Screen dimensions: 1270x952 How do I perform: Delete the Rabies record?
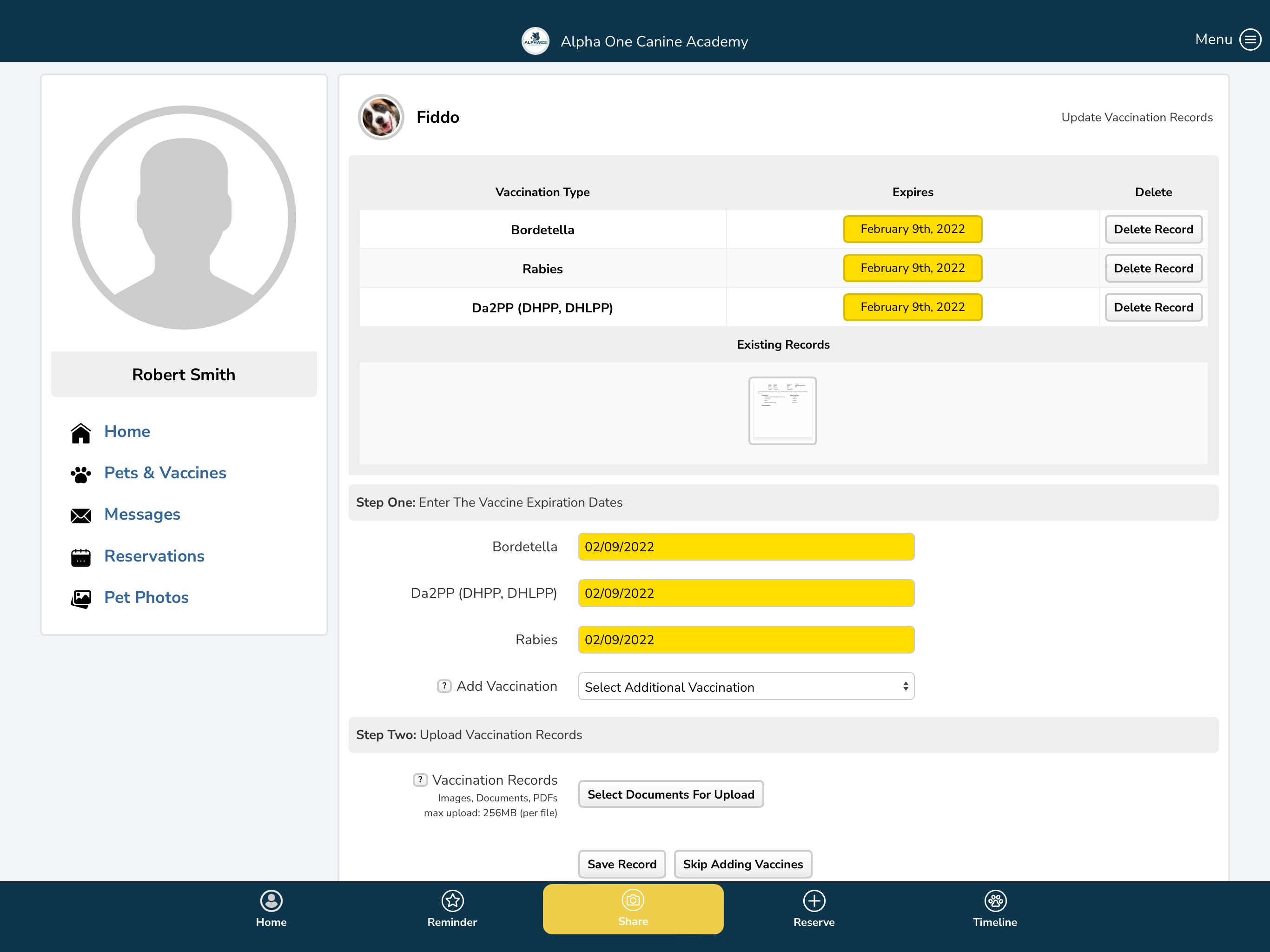tap(1153, 269)
